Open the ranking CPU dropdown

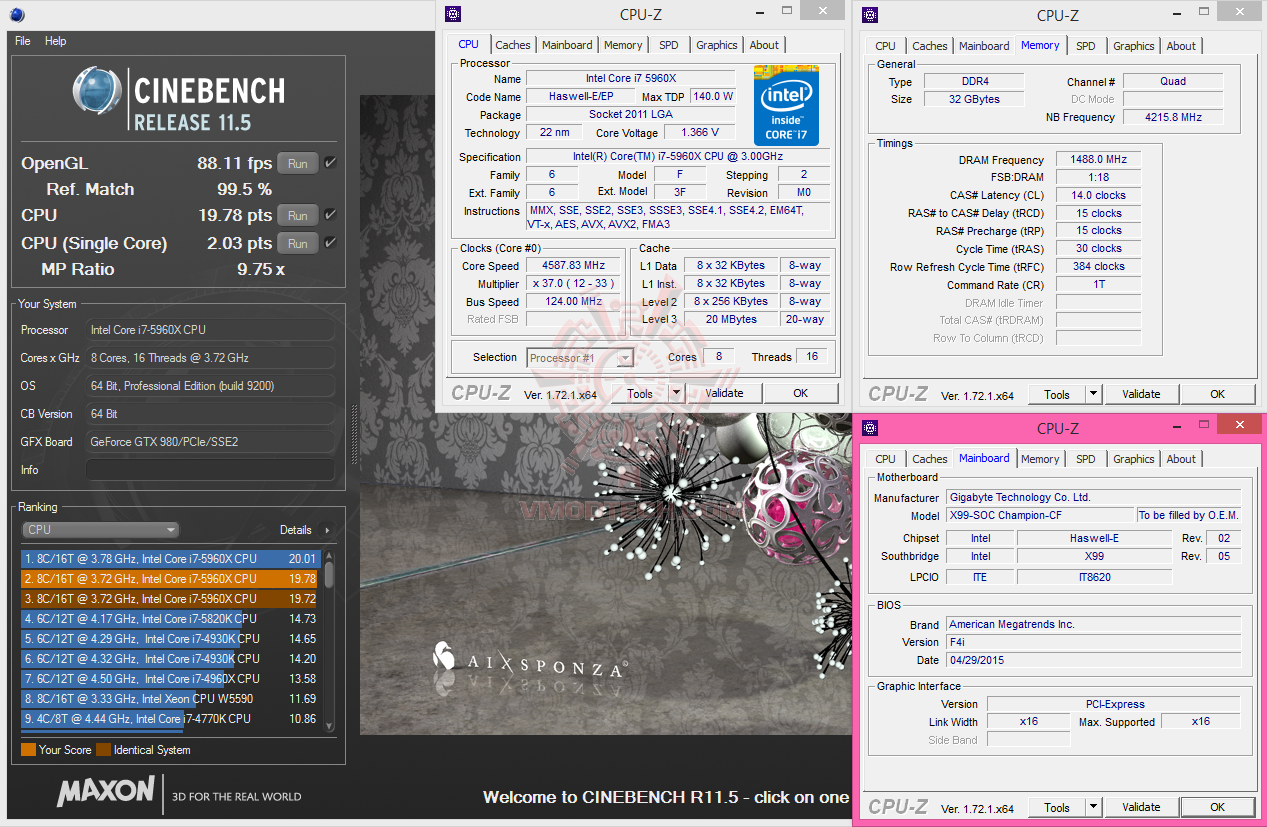point(101,530)
